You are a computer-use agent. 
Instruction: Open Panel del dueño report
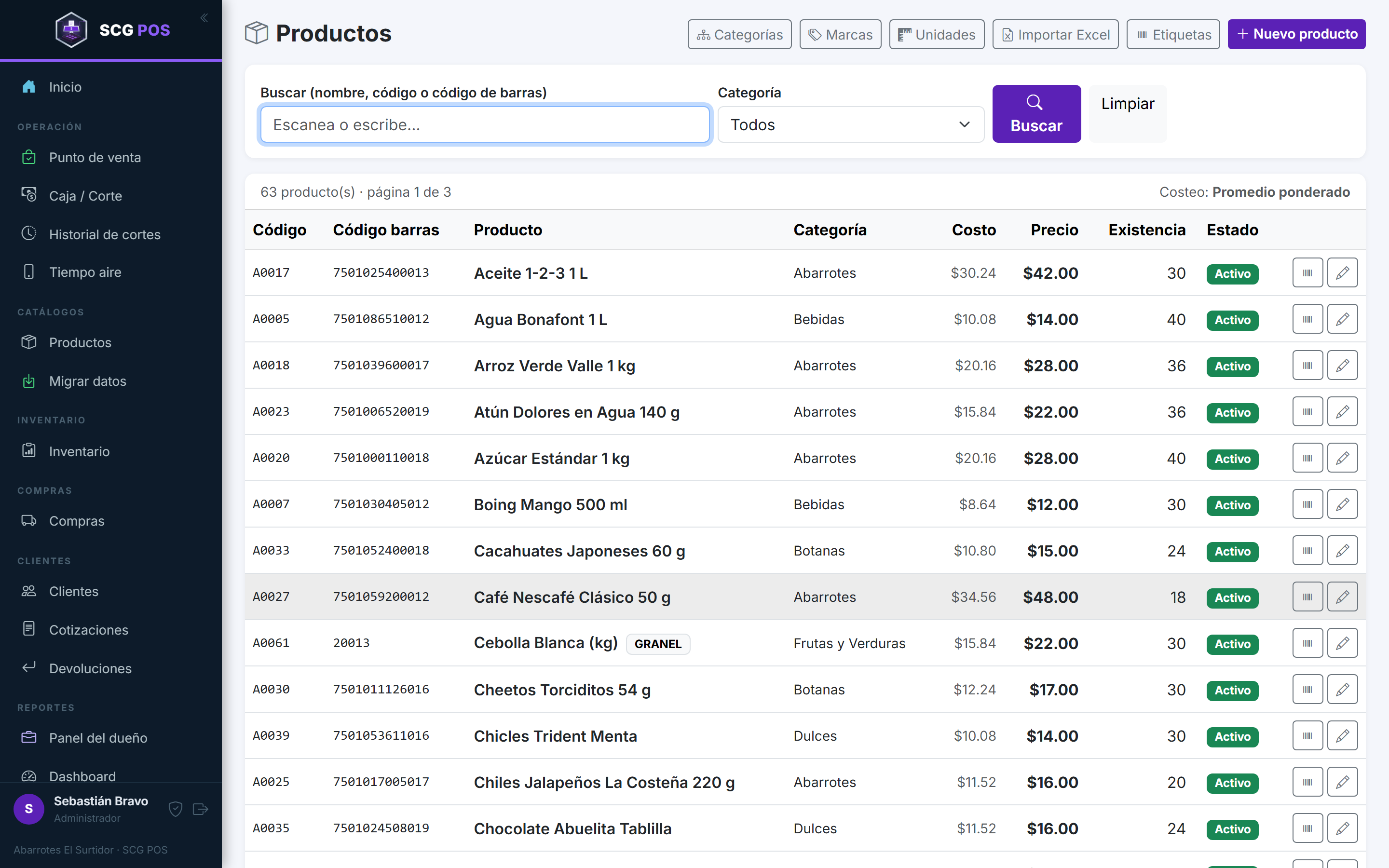click(111, 738)
